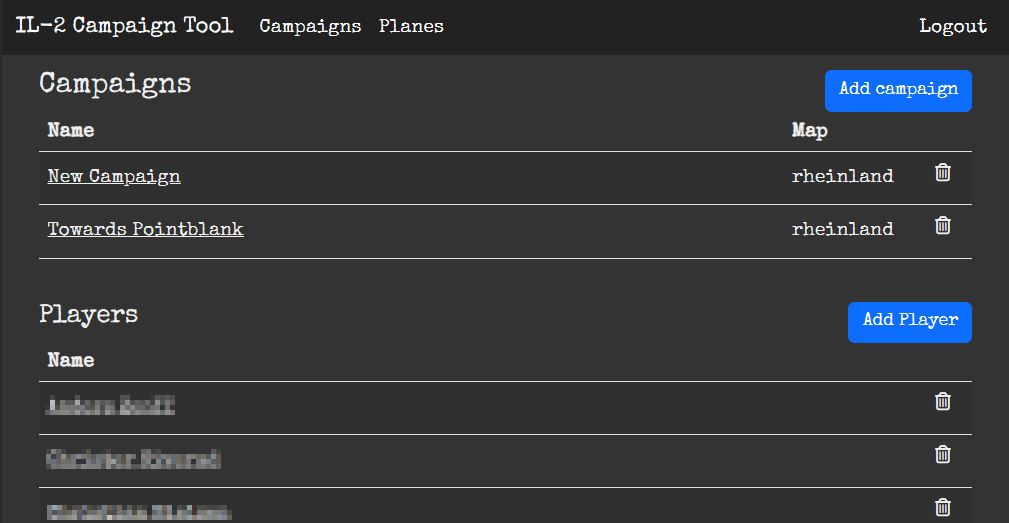Image resolution: width=1009 pixels, height=523 pixels.
Task: Open the Campaigns navigation menu item
Action: click(x=310, y=27)
